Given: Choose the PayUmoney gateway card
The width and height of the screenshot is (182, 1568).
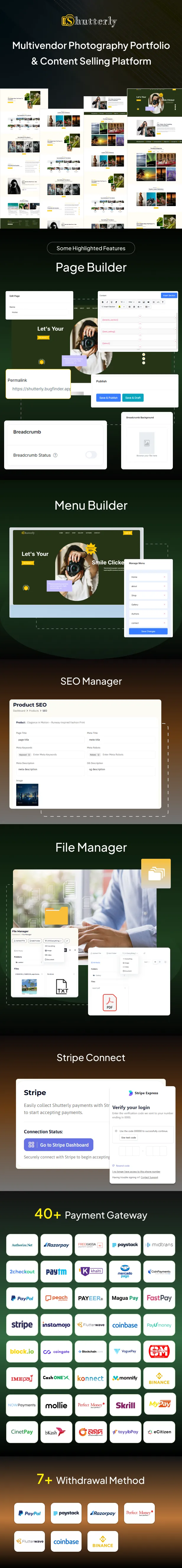Looking at the screenshot, I should pos(159,1325).
